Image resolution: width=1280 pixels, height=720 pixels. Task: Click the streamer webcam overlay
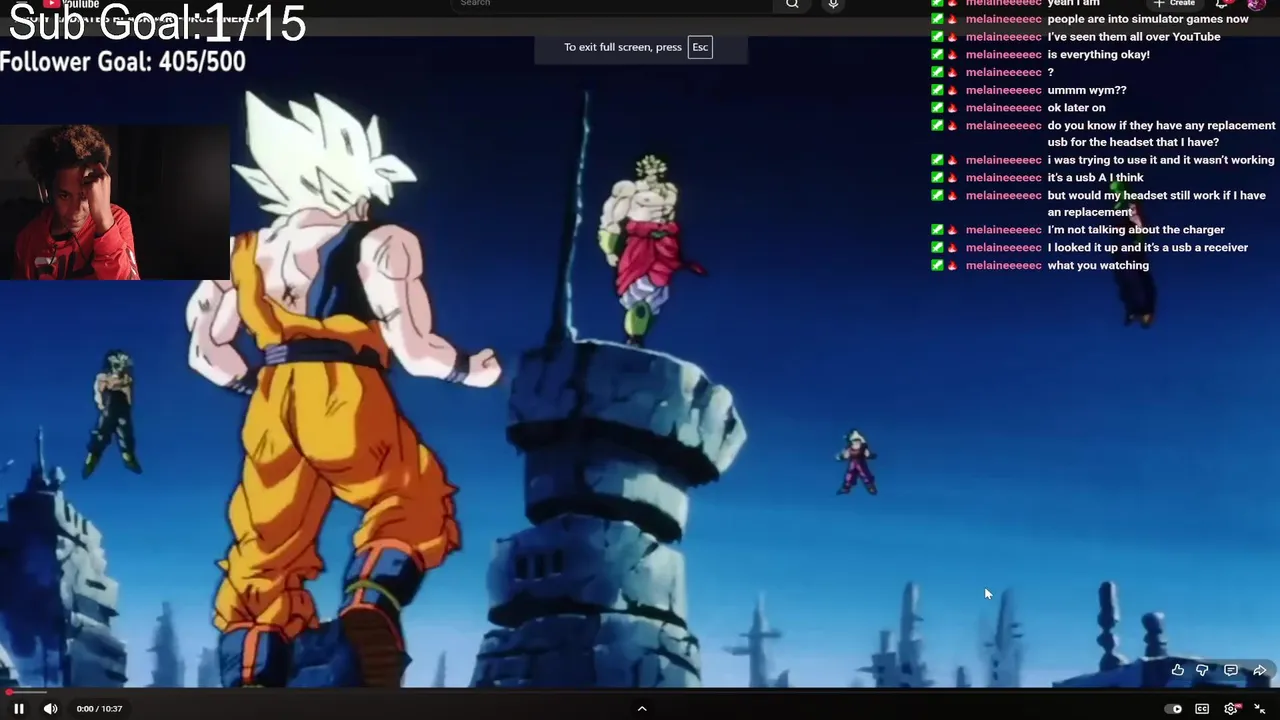pos(115,202)
